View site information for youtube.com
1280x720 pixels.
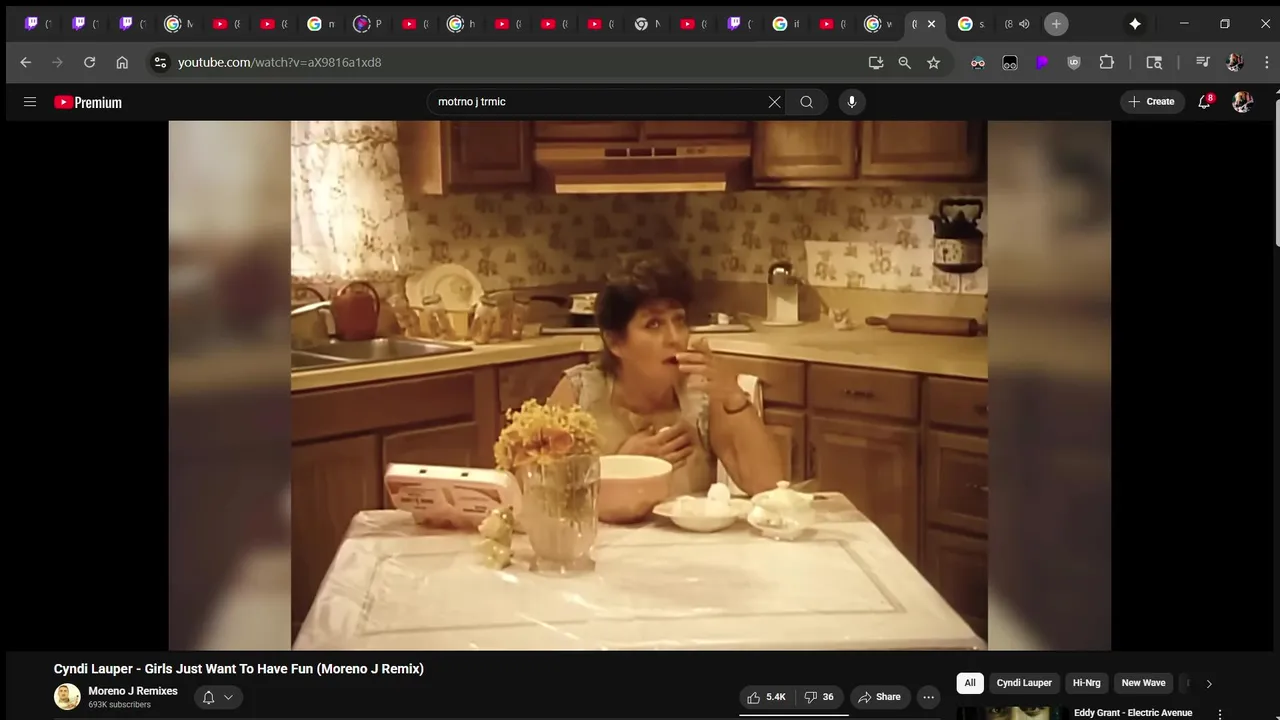(x=160, y=62)
